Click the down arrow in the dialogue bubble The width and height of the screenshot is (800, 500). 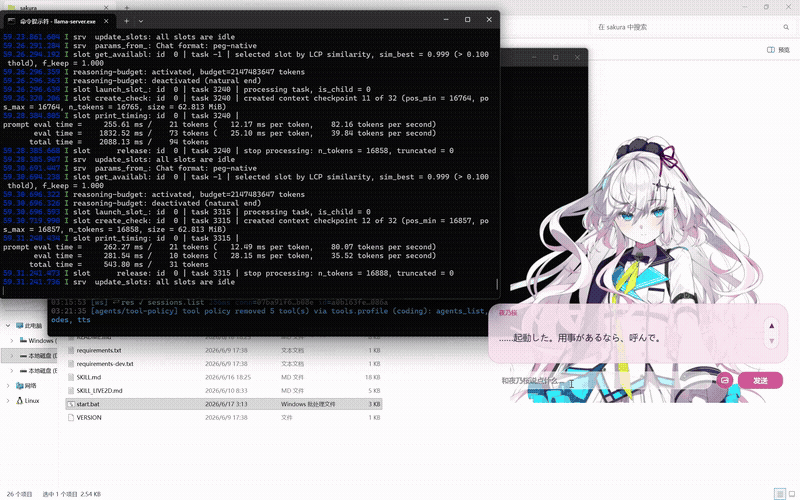[771, 341]
